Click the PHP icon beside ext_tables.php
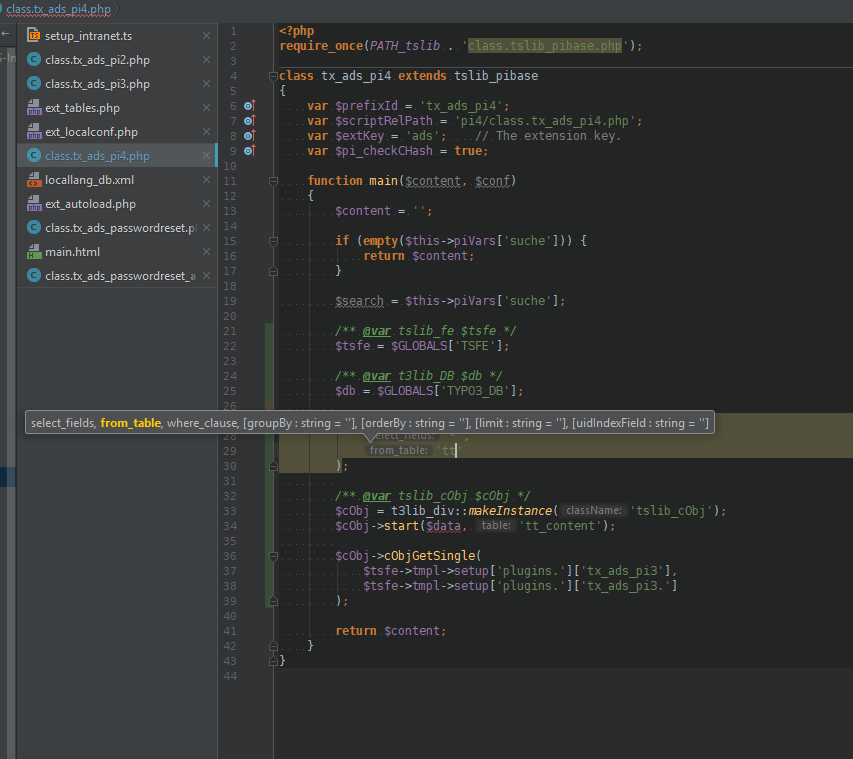 click(33, 108)
